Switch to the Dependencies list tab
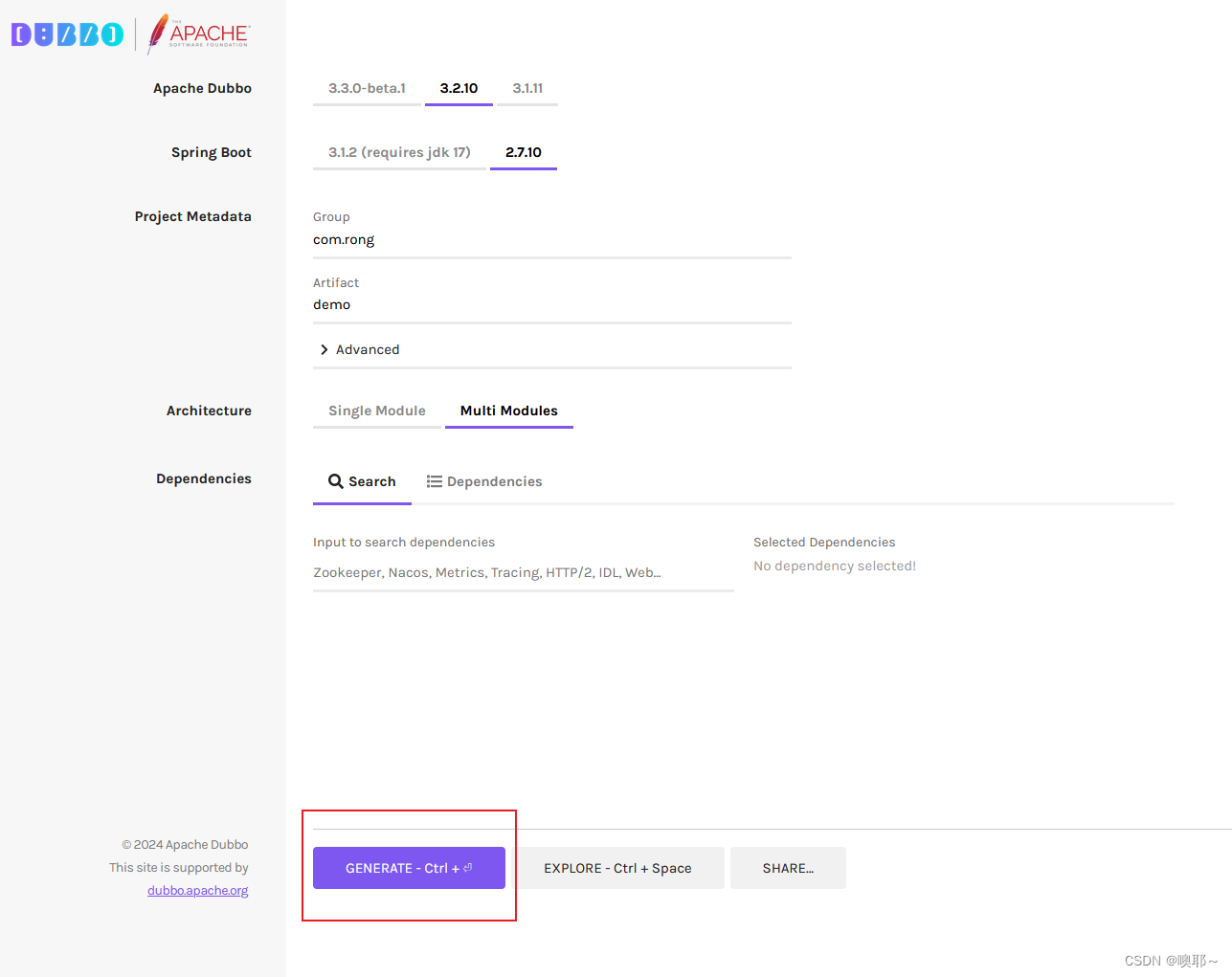 484,481
